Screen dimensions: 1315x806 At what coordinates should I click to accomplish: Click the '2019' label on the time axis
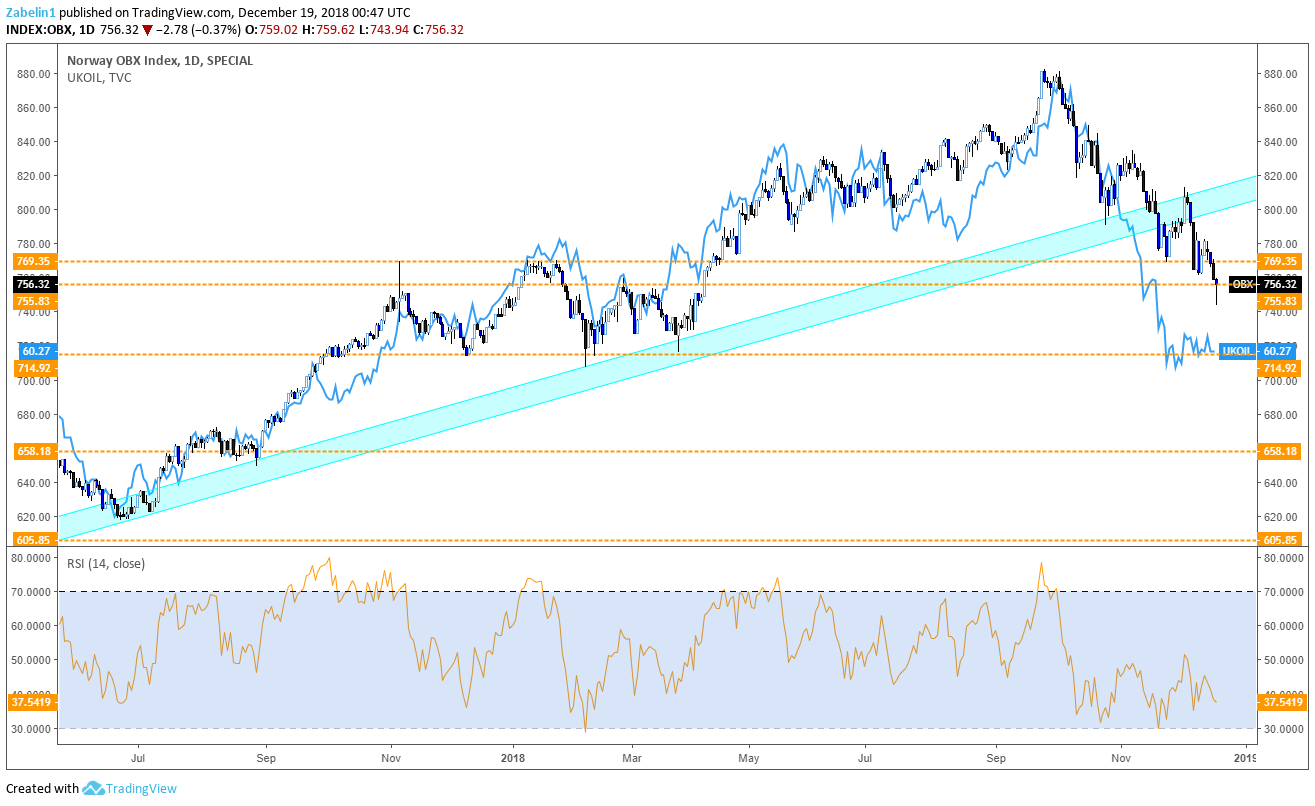coord(1244,758)
